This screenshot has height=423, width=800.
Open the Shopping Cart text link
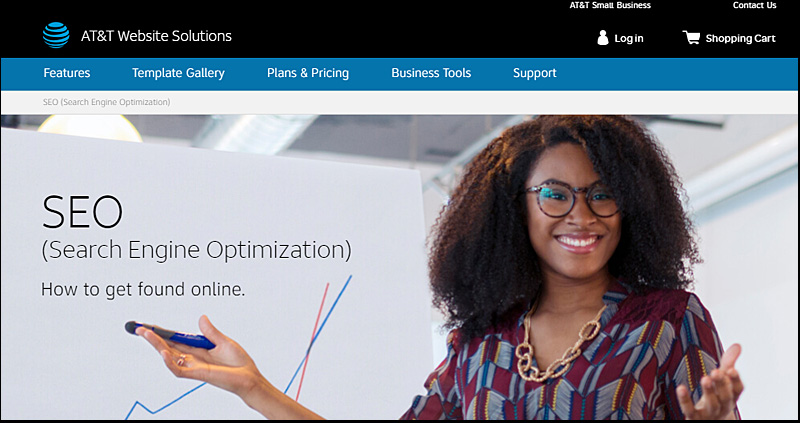[740, 38]
